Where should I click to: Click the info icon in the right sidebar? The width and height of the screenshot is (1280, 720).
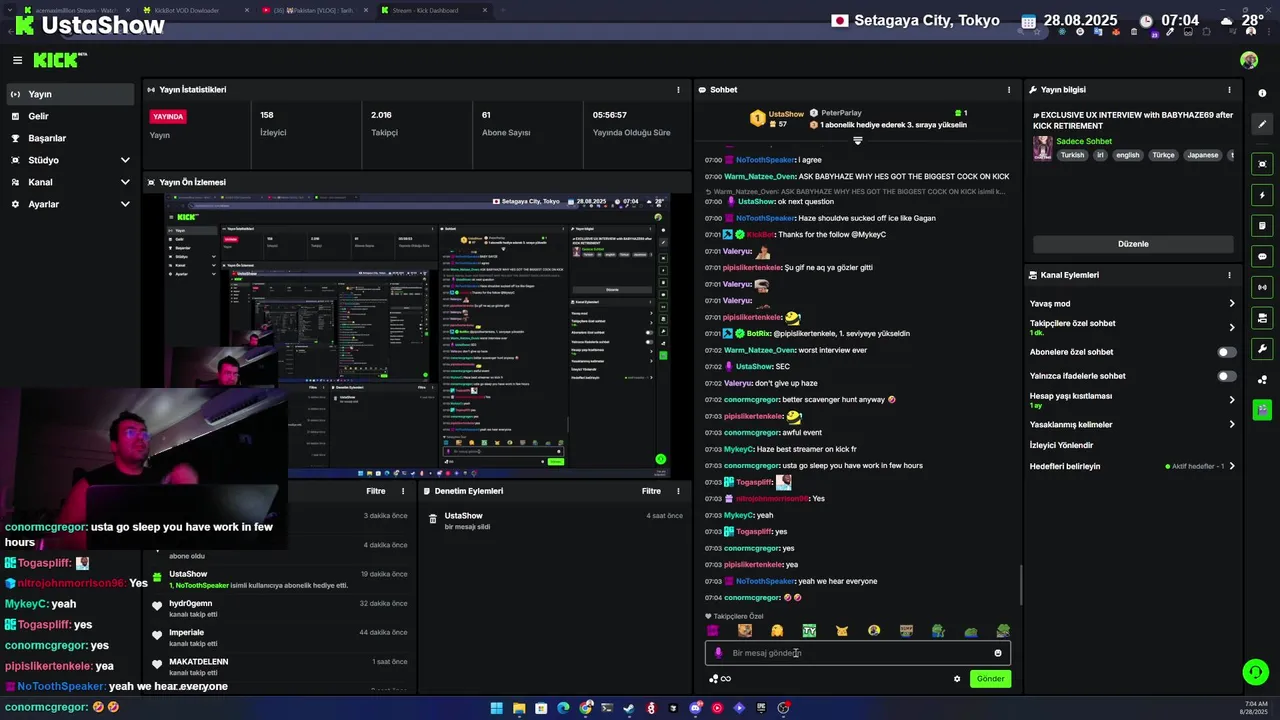coord(1262,94)
